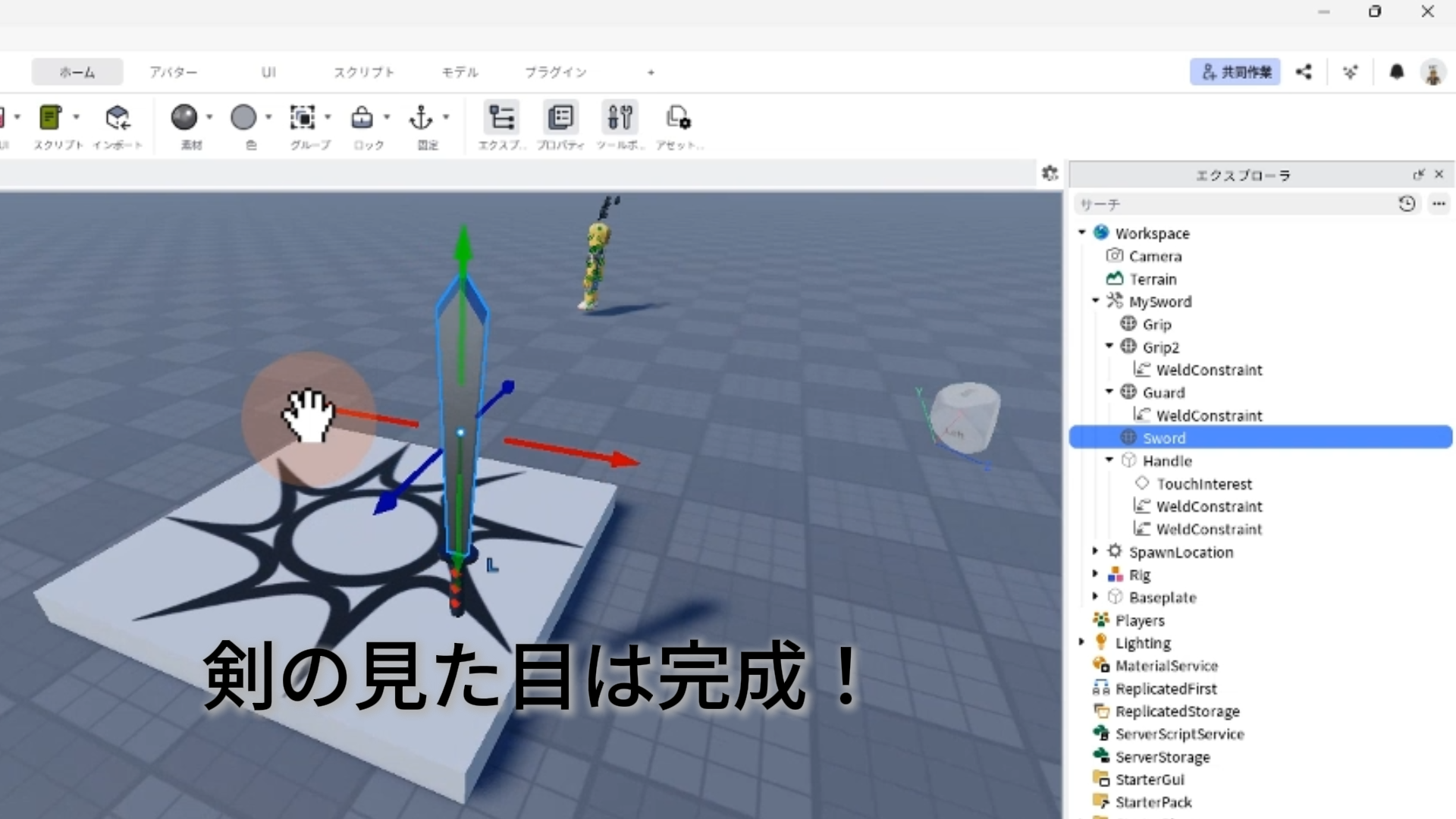Open notifications bell icon
The image size is (1456, 819).
pos(1397,72)
